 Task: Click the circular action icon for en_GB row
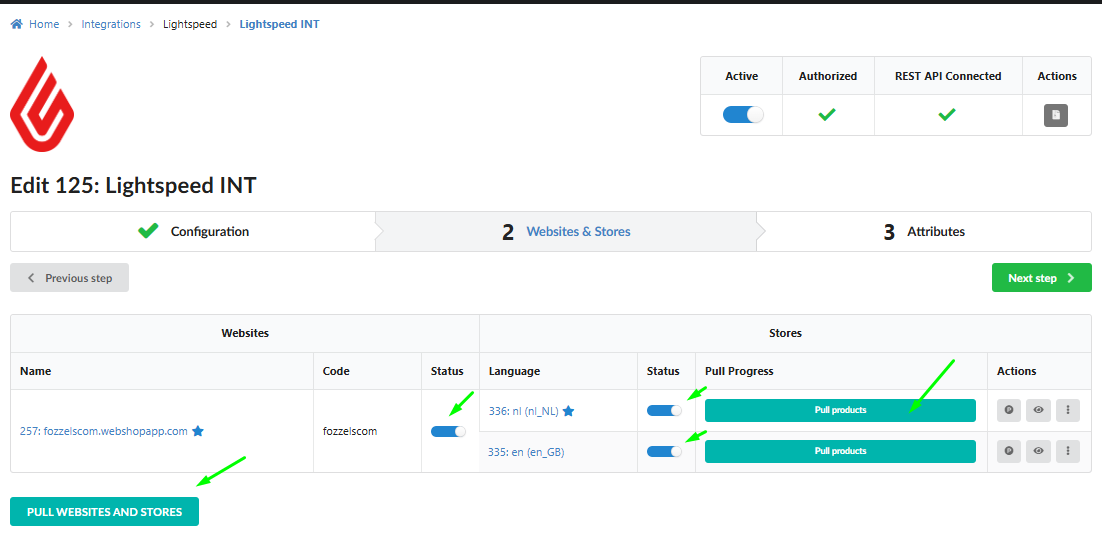1009,451
